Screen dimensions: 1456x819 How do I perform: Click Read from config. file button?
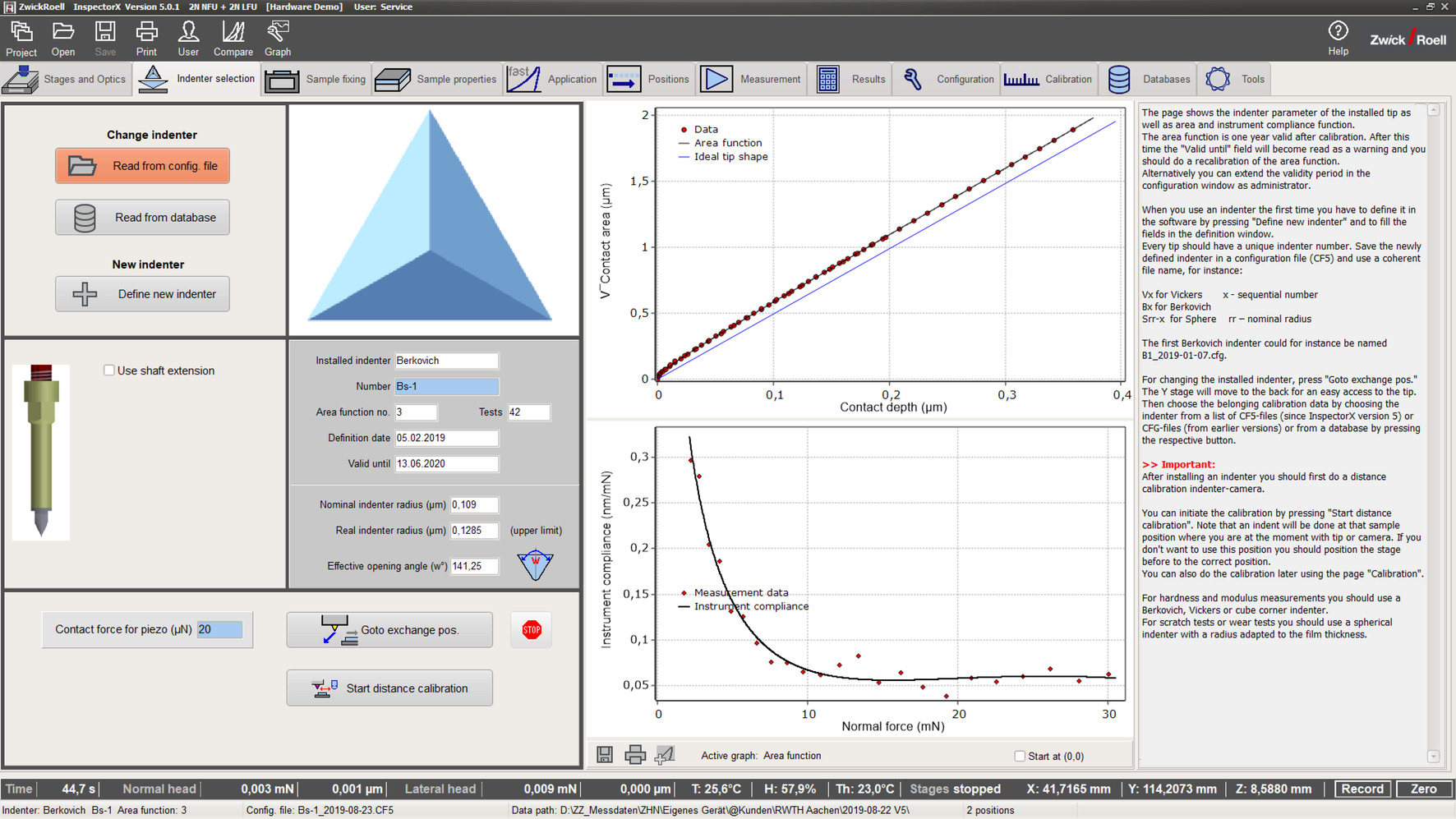(142, 166)
